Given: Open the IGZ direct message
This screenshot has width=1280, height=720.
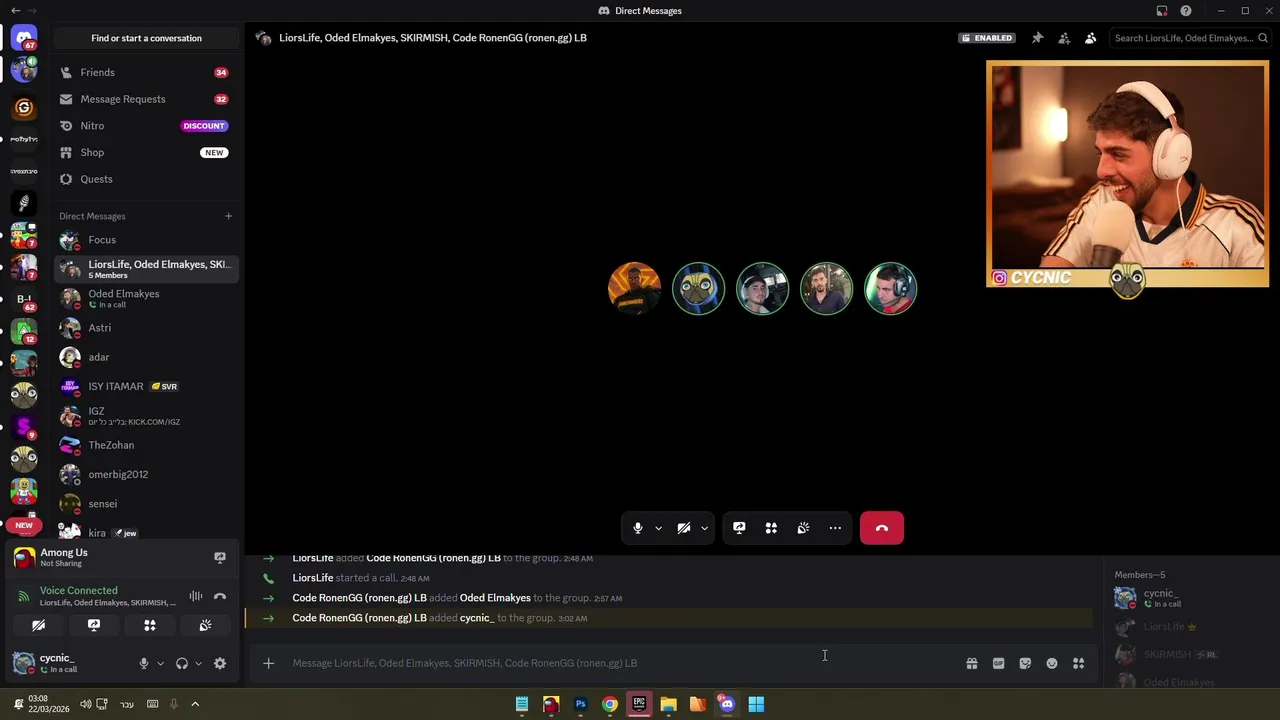Looking at the screenshot, I should [146, 416].
